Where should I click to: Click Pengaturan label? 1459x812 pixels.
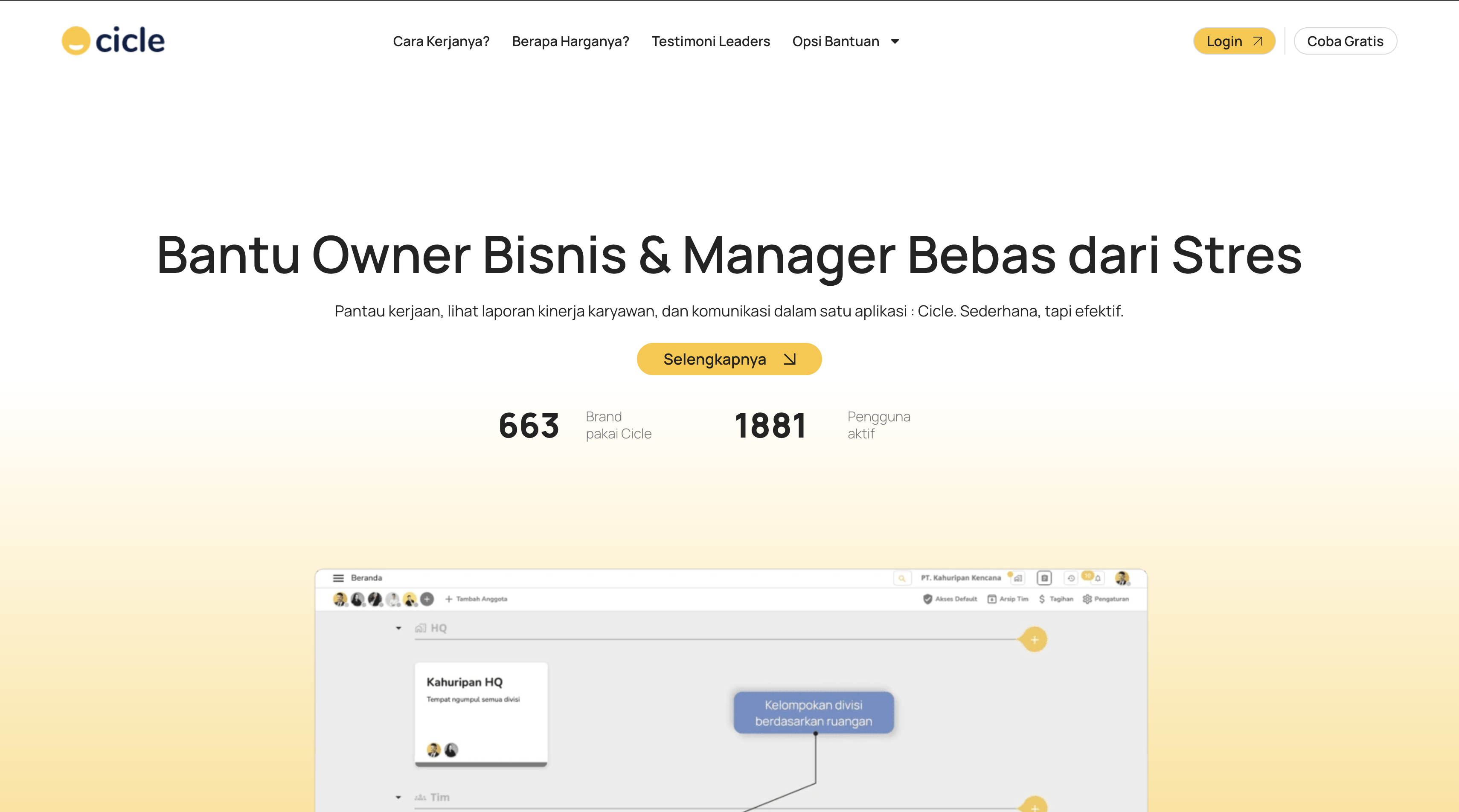pyautogui.click(x=1111, y=598)
